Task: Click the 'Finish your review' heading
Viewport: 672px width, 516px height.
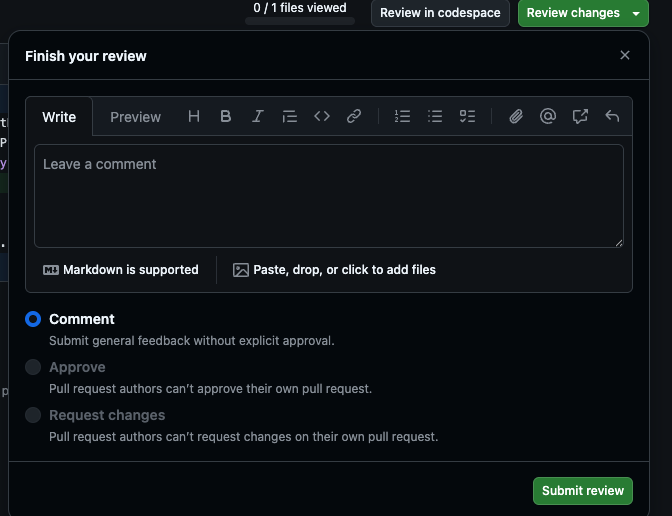Action: [86, 56]
